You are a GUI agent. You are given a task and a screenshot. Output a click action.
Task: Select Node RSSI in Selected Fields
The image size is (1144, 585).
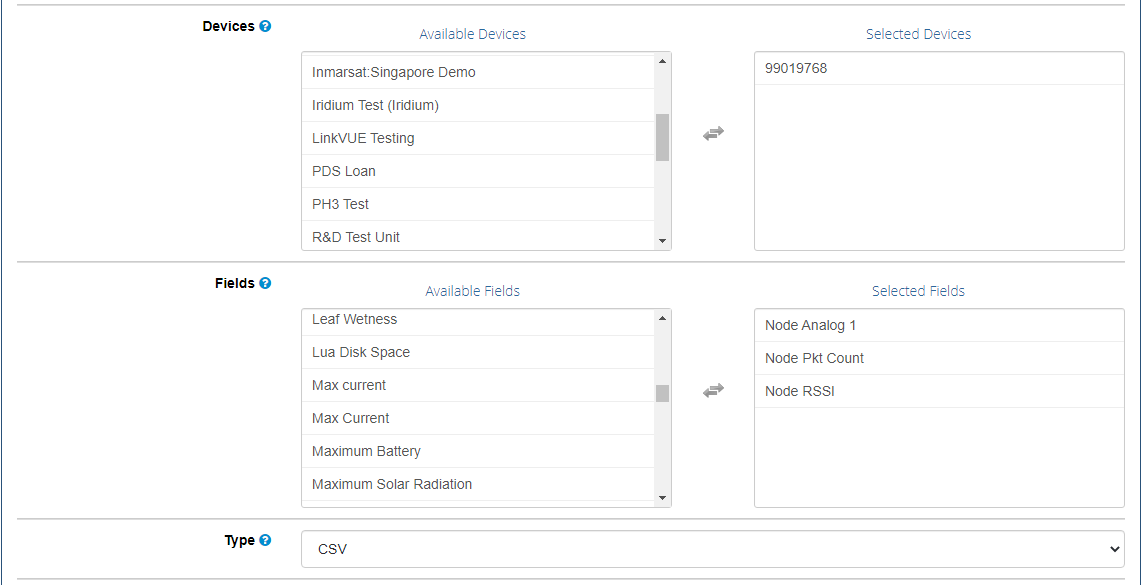[939, 392]
